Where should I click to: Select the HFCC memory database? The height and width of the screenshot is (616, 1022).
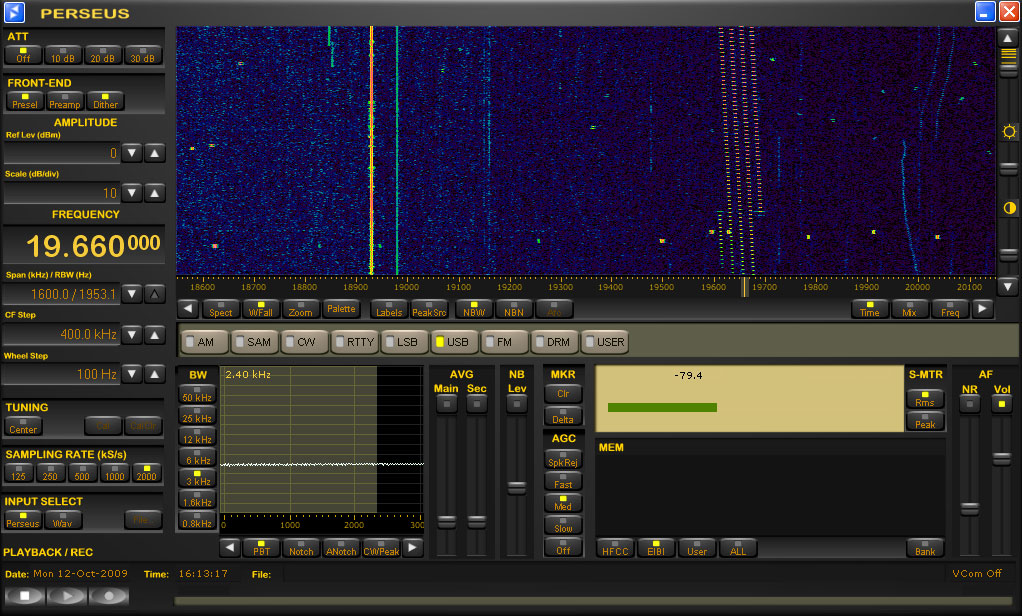click(615, 548)
